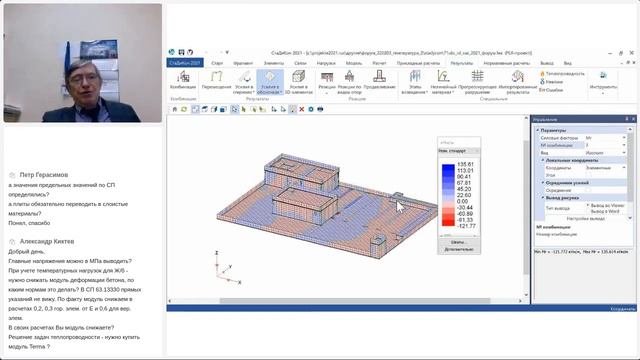The width and height of the screenshot is (640, 360).
Task: Click chat name Александр Киктев
Action: pos(47,241)
